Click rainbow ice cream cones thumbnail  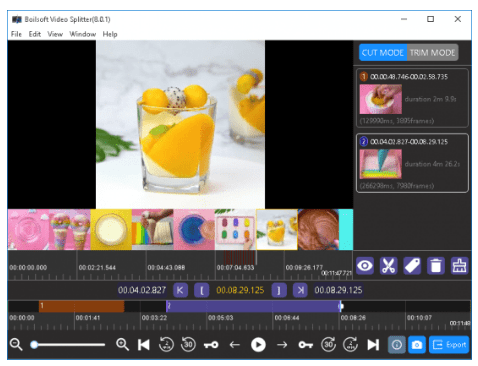click(69, 229)
